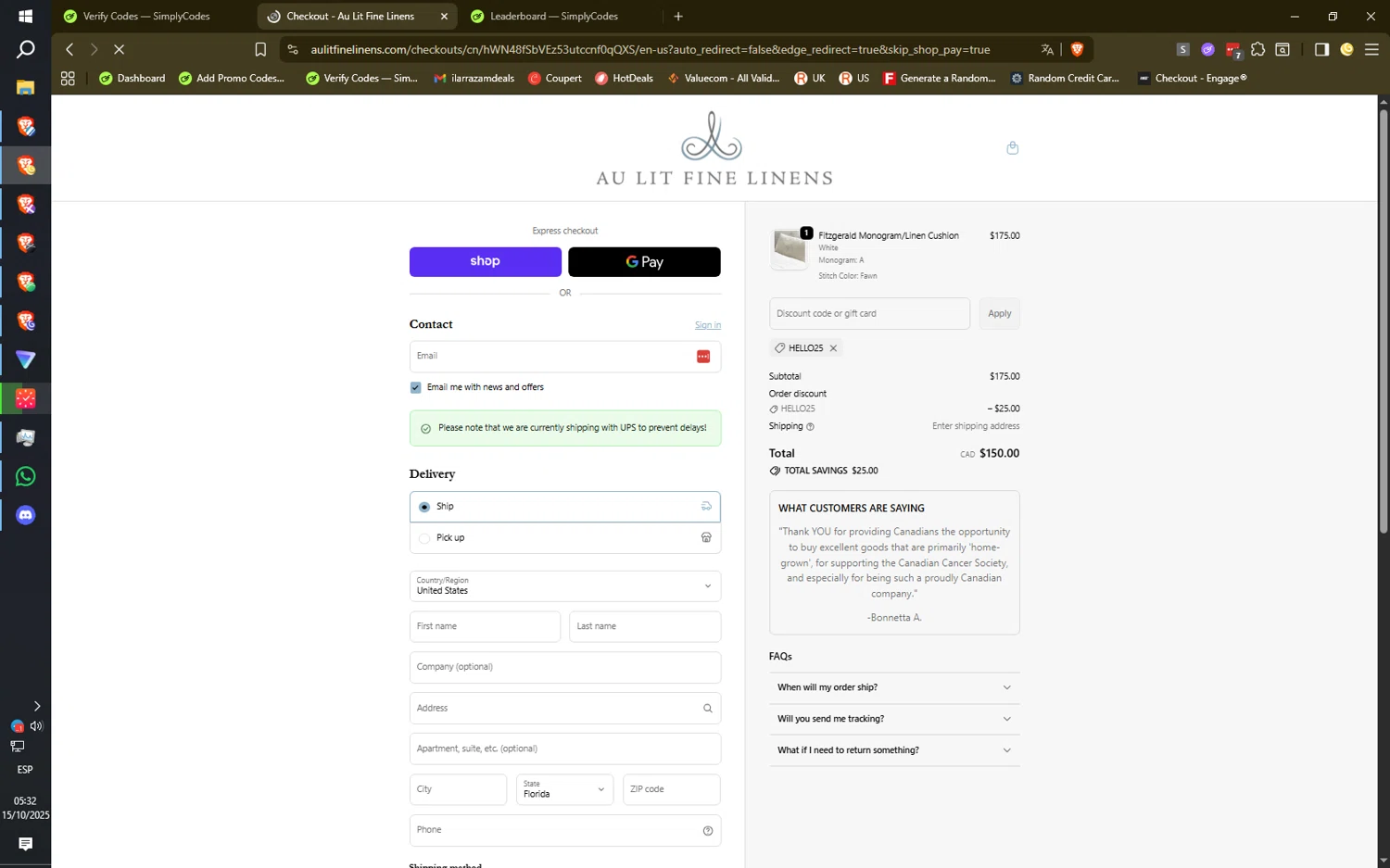Screen dimensions: 1390x868
Task: Expand When will my order ship FAQ
Action: [x=894, y=687]
